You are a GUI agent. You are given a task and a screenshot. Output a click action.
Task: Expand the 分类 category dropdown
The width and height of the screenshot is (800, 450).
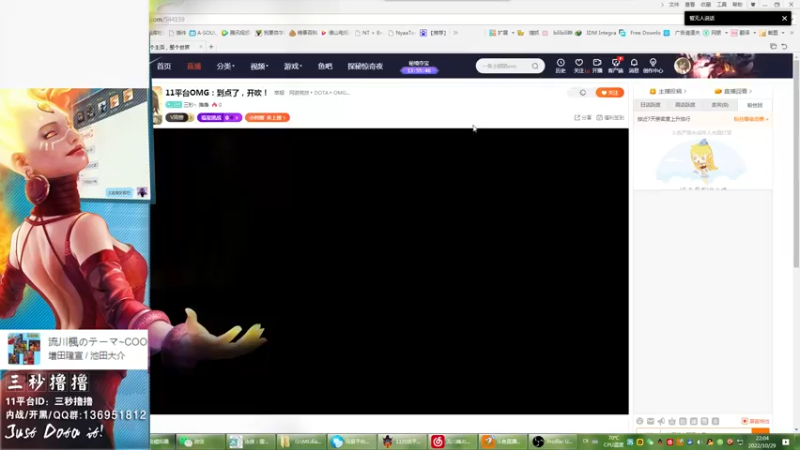point(225,66)
